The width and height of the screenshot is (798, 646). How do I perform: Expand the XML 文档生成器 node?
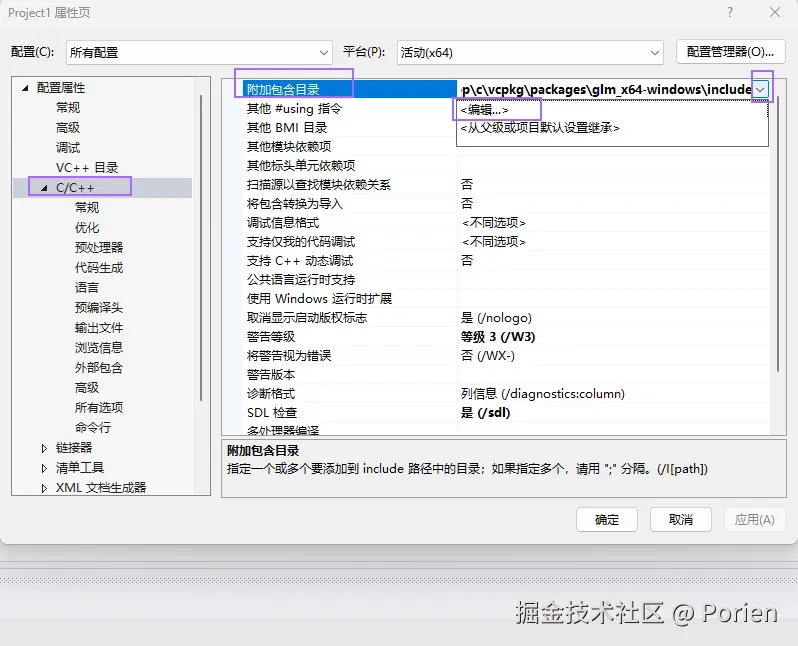(44, 488)
